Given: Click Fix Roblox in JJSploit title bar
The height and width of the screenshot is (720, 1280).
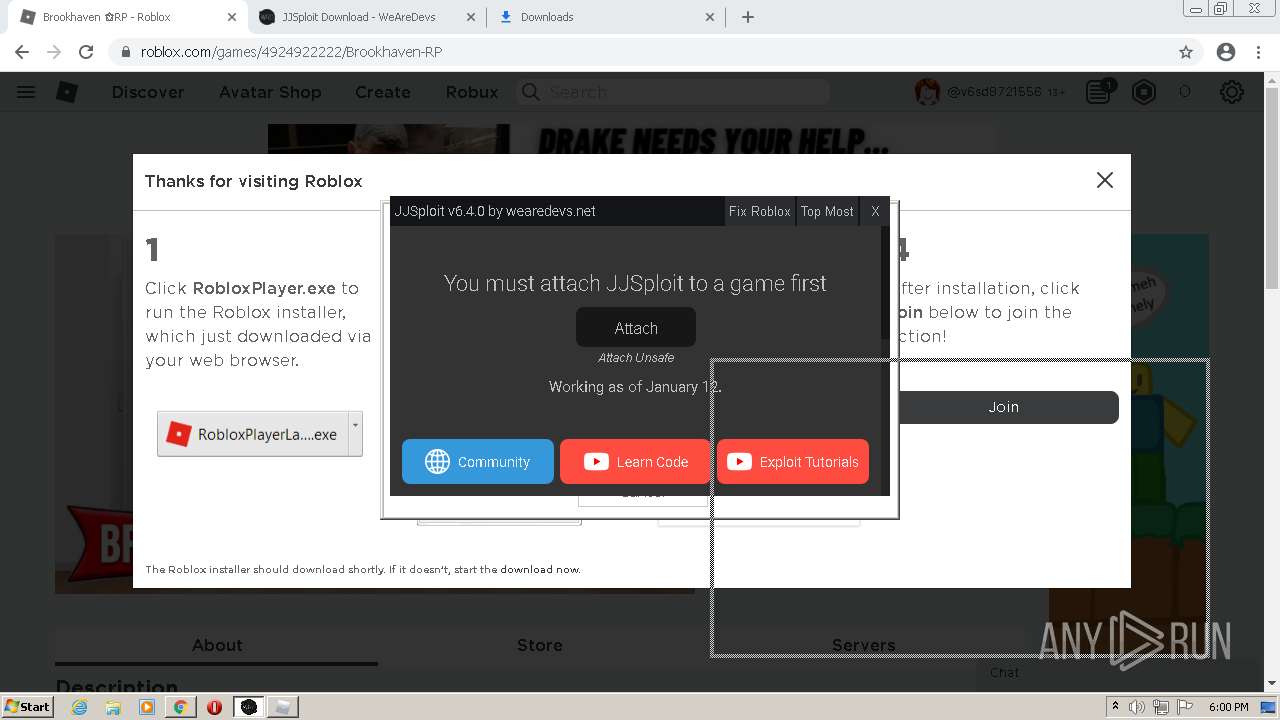Looking at the screenshot, I should (x=759, y=211).
